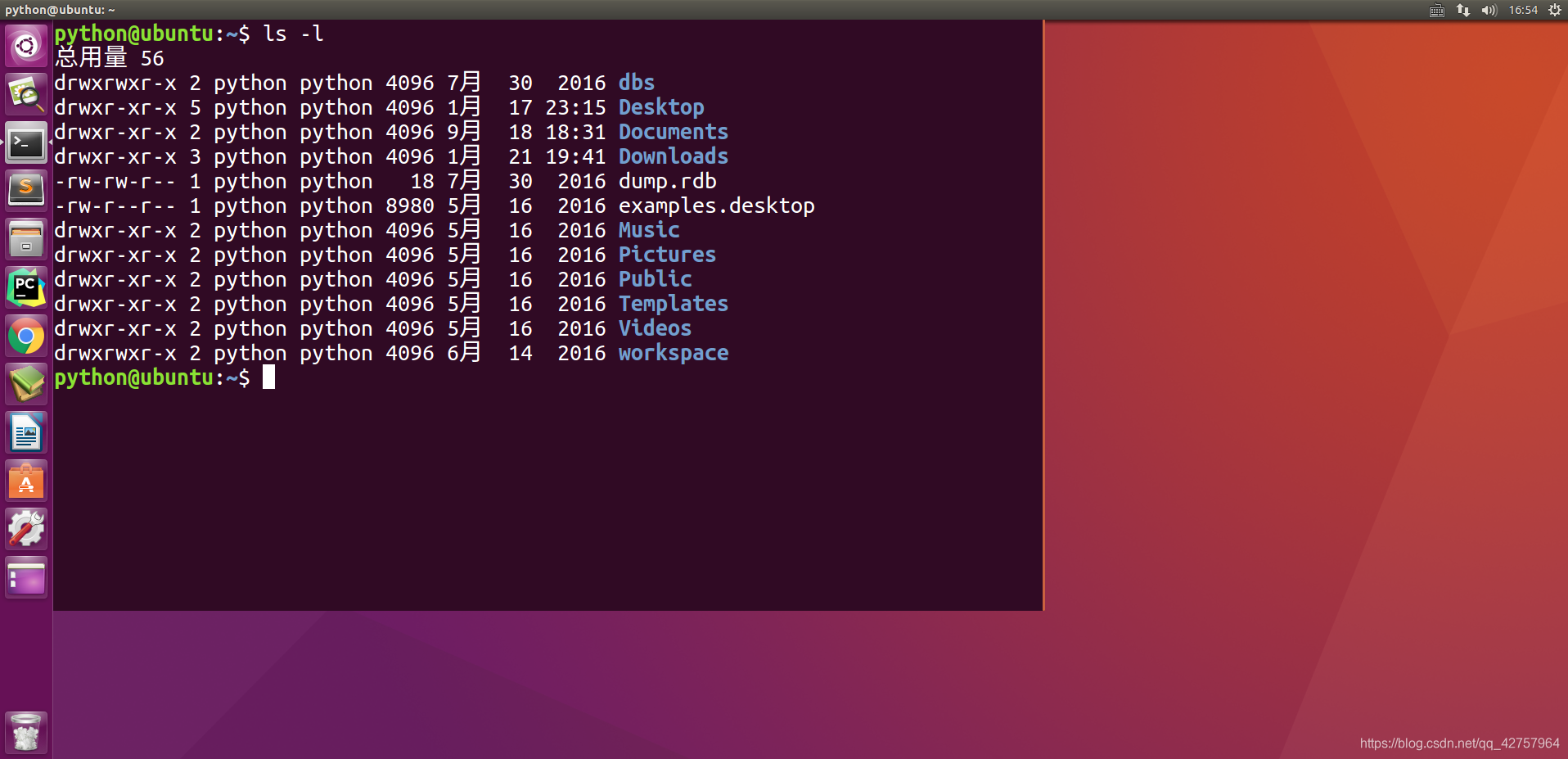Focus the Terminal launcher icon
Image resolution: width=1568 pixels, height=759 pixels.
[26, 143]
